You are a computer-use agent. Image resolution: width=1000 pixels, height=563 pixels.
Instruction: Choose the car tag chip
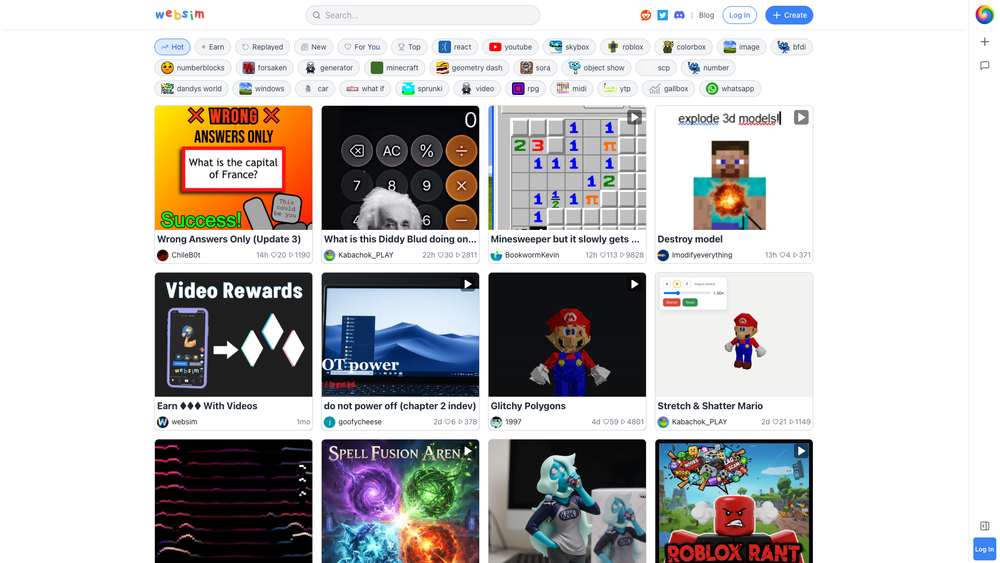[x=315, y=89]
